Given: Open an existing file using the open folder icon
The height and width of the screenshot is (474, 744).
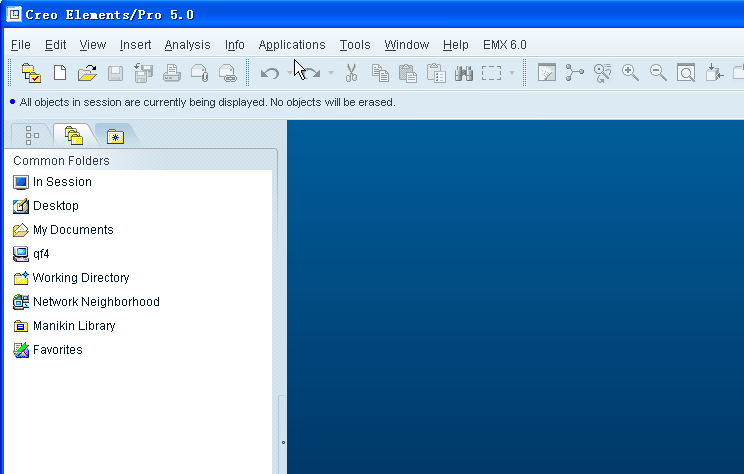Looking at the screenshot, I should (x=87, y=73).
